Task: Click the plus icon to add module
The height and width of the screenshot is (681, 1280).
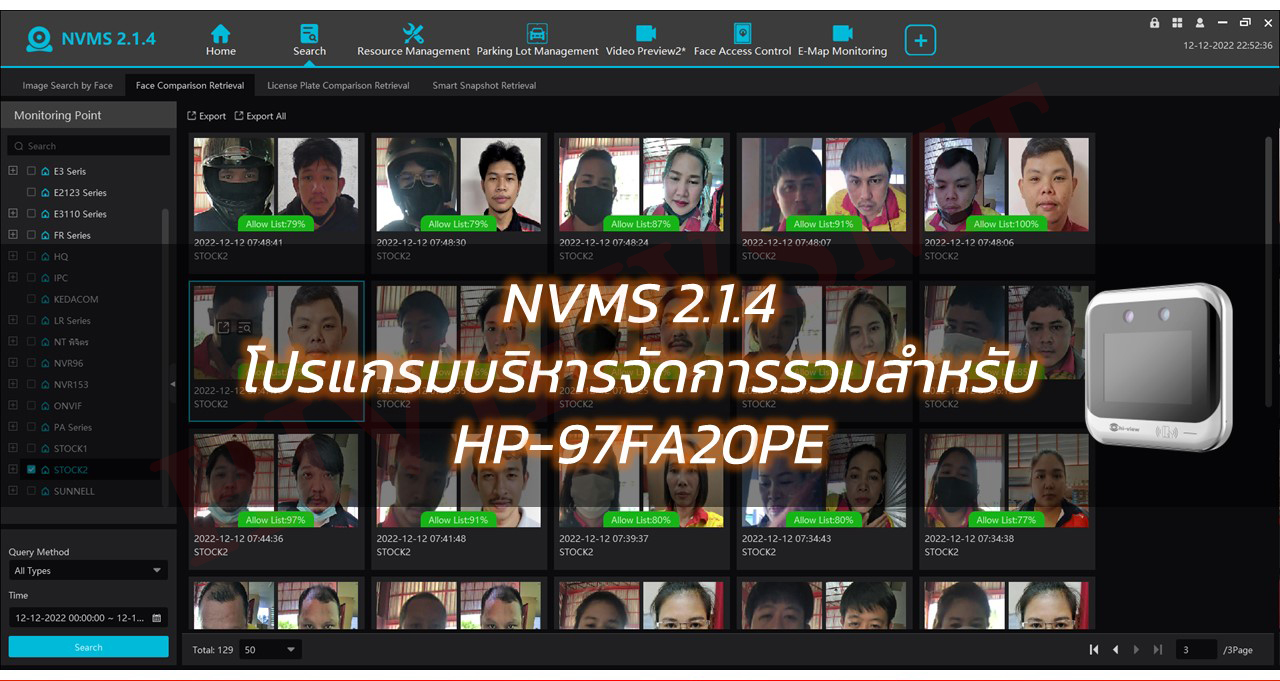Action: tap(920, 40)
